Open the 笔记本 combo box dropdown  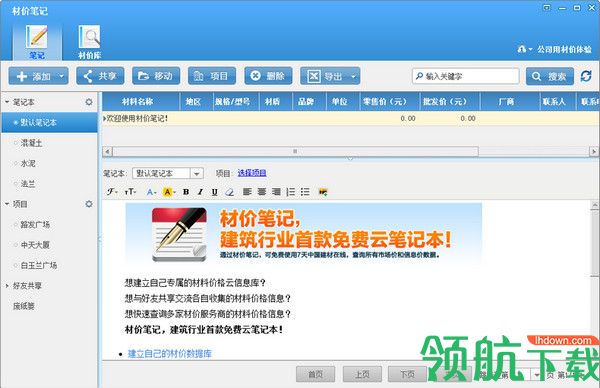pyautogui.click(x=196, y=174)
